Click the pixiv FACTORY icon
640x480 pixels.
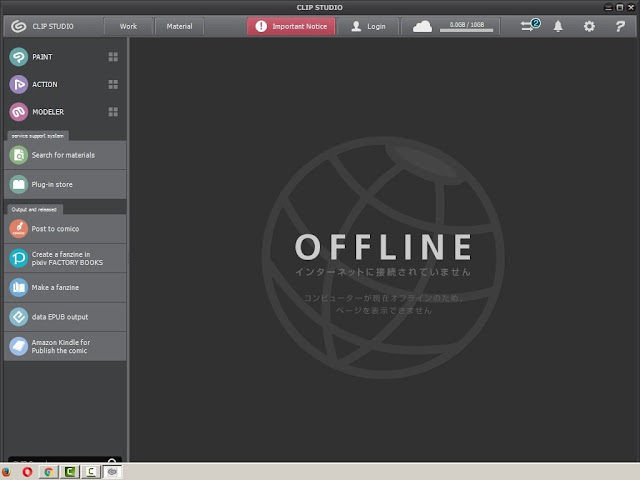(18, 258)
